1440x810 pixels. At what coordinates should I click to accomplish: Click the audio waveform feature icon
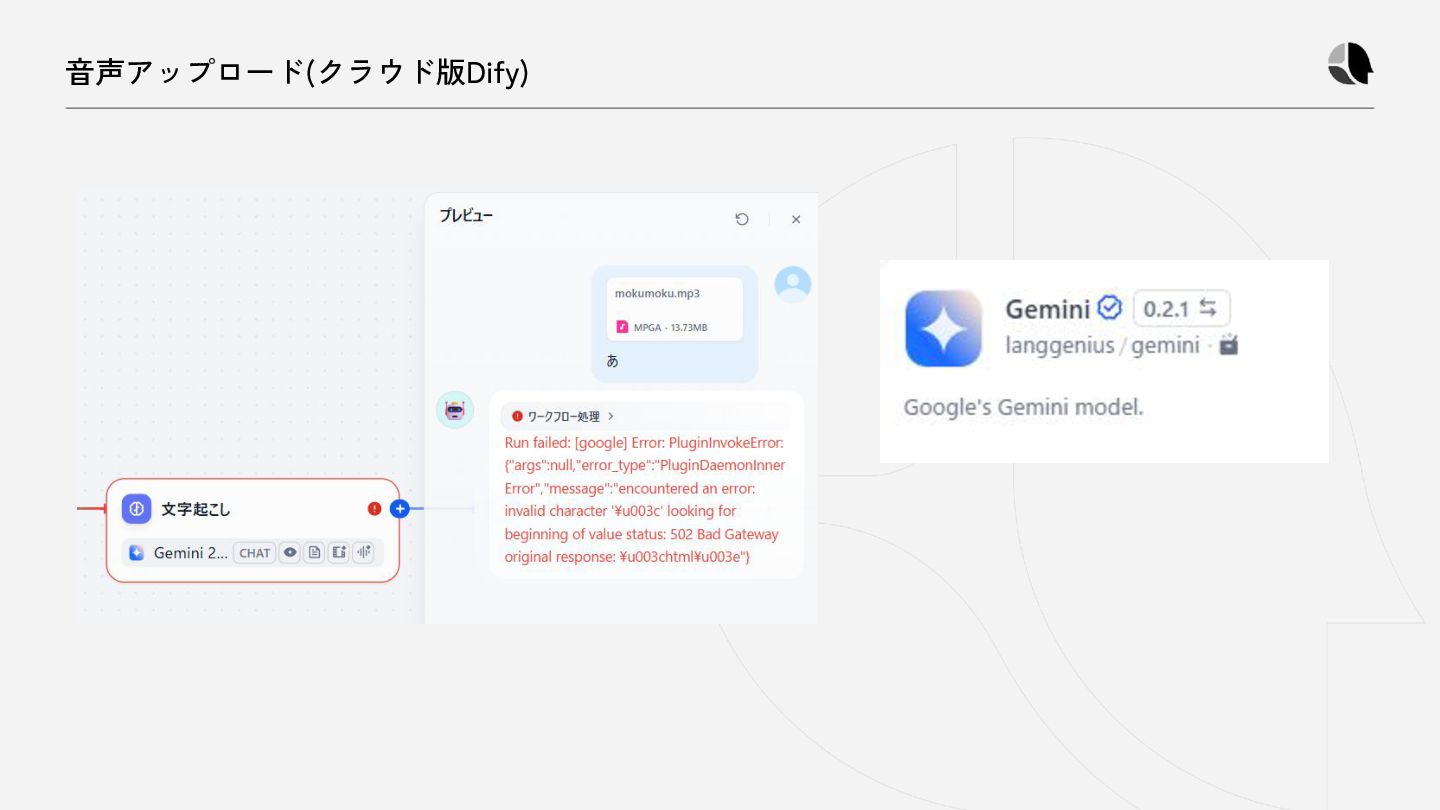click(363, 552)
